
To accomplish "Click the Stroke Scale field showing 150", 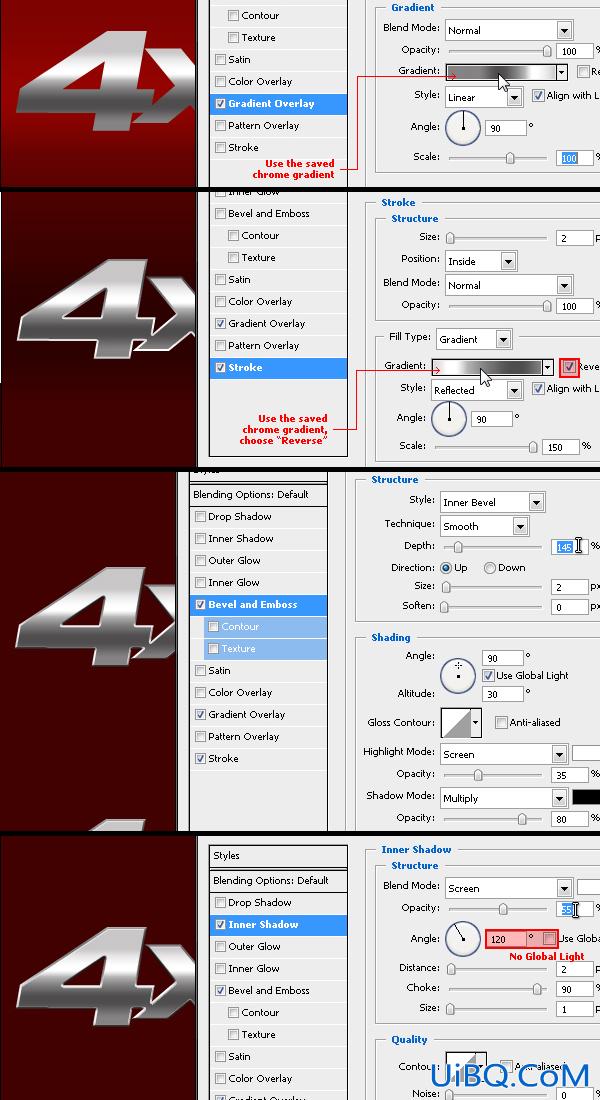I will point(561,447).
